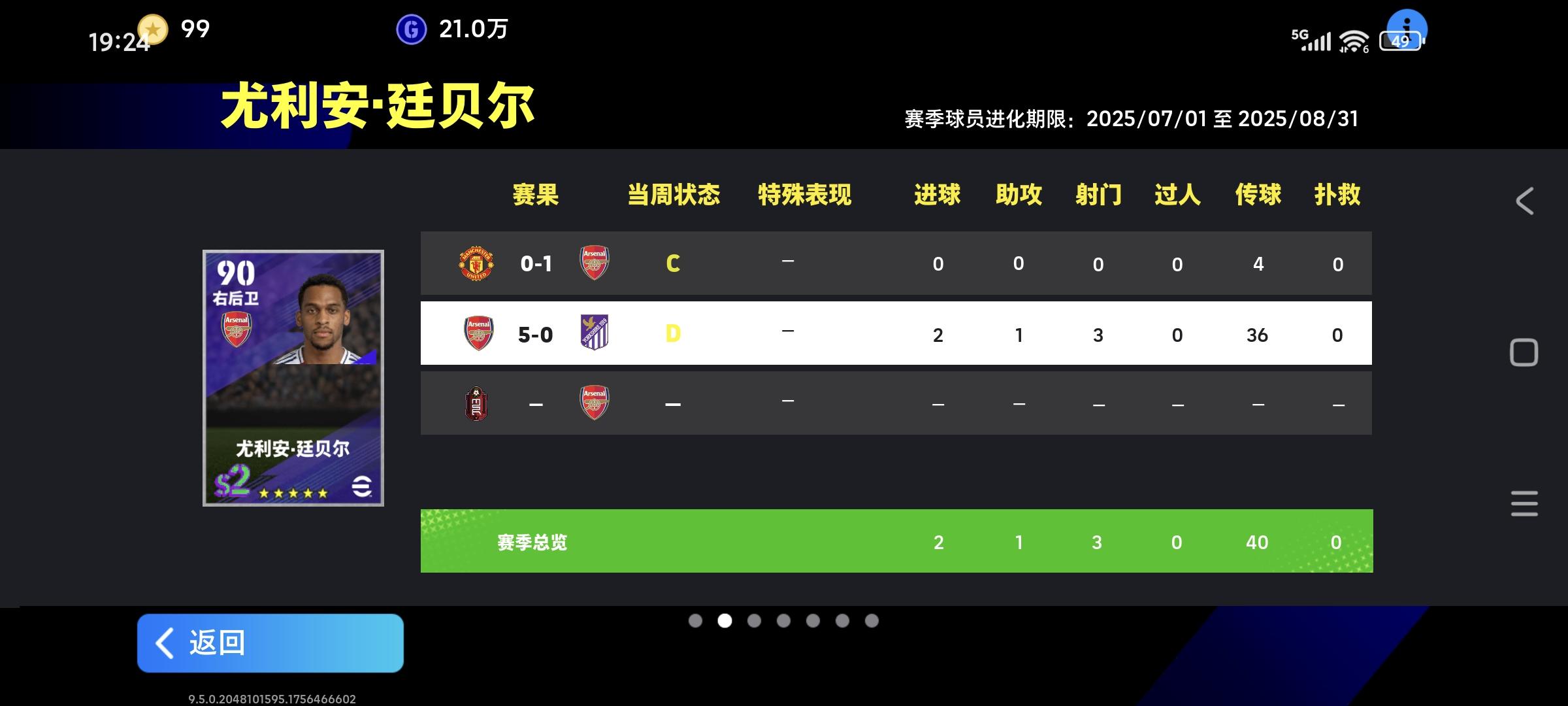1568x706 pixels.
Task: Tap the system back chevron
Action: tap(1524, 201)
